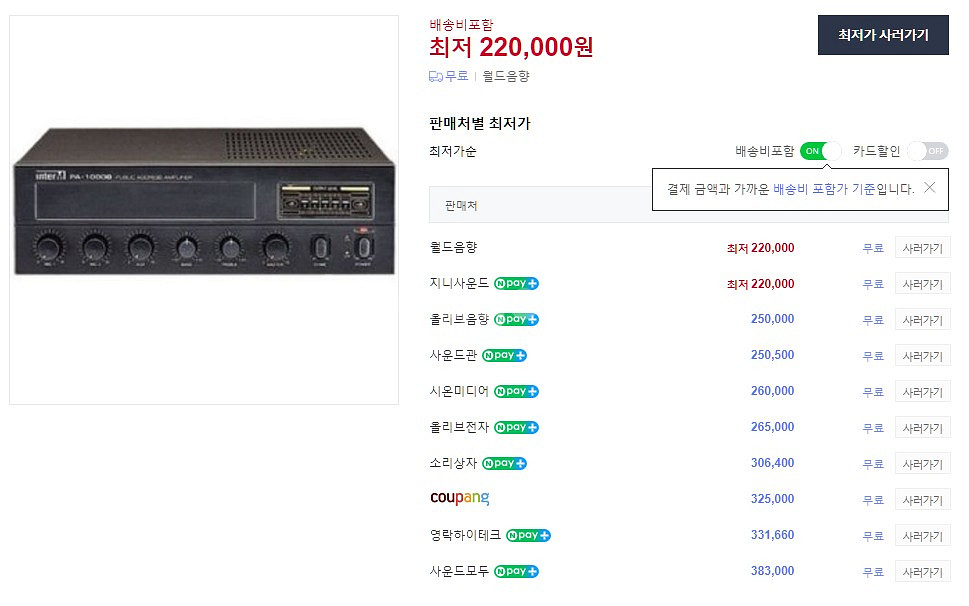Image resolution: width=969 pixels, height=606 pixels.
Task: Click the delivery truck icon near 무료
Action: pos(435,76)
